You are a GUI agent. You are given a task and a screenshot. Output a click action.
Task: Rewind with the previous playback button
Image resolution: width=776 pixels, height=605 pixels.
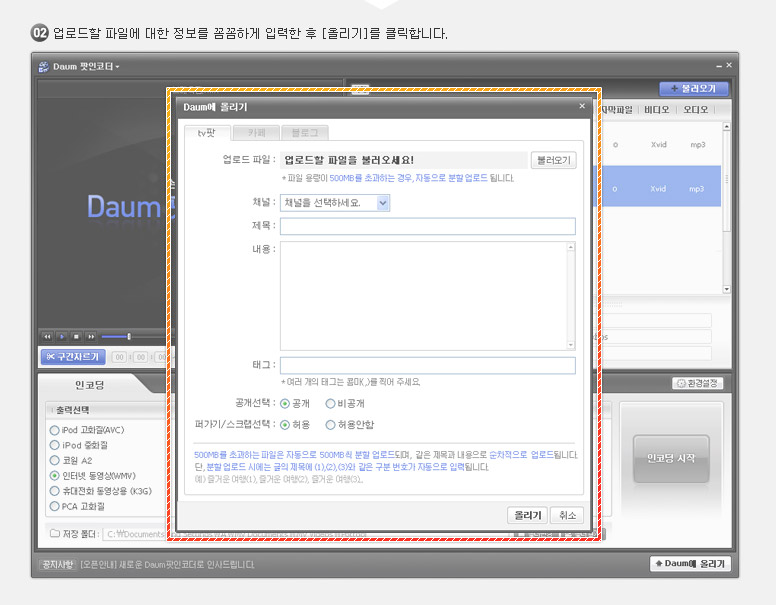pos(48,337)
